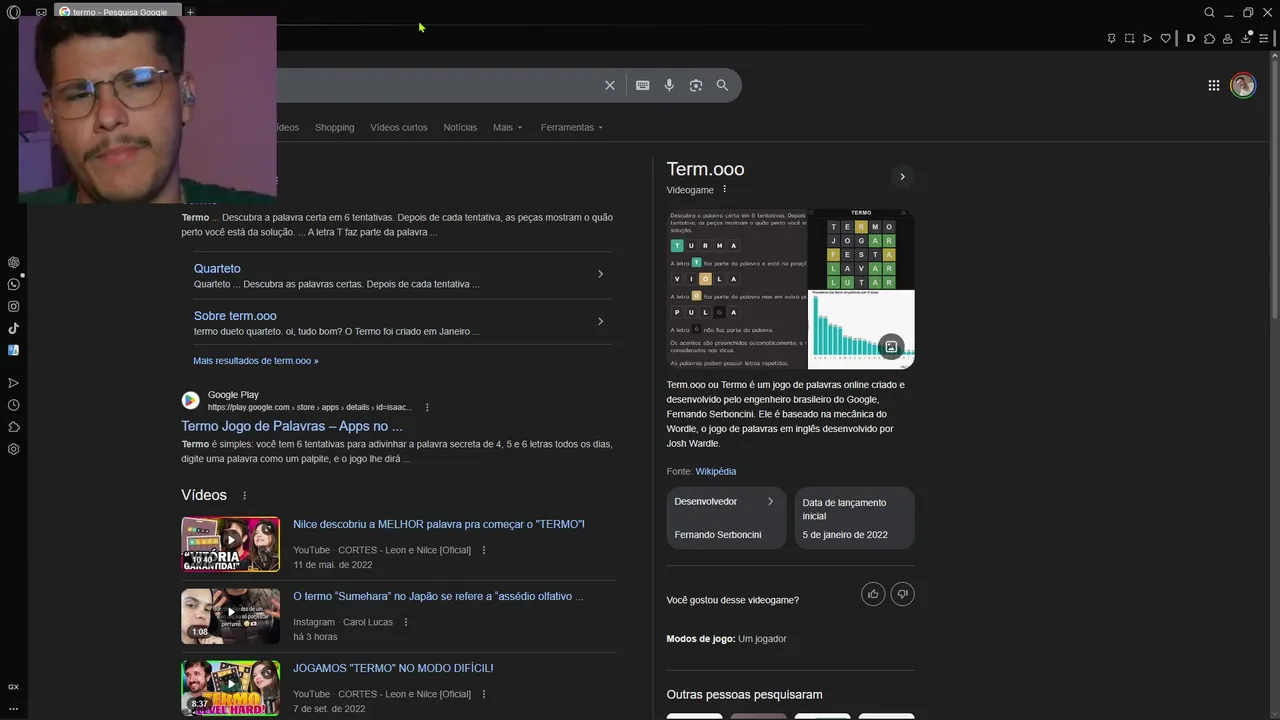
Task: Open sidebar three-dots setup menu
Action: pos(14,708)
